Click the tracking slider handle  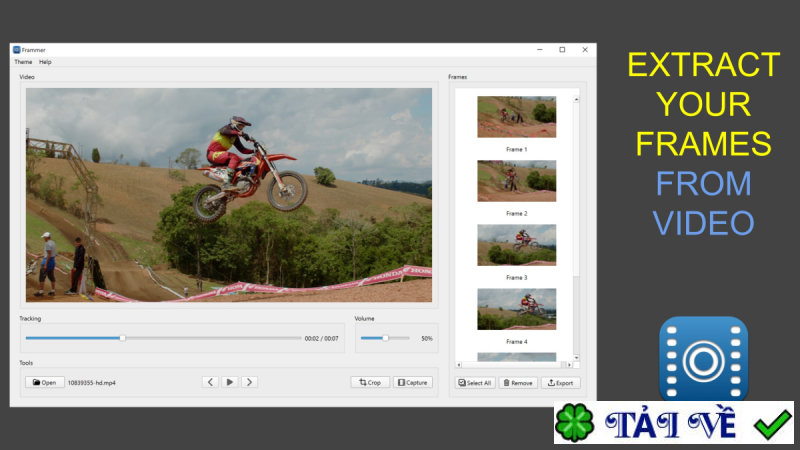pos(122,338)
